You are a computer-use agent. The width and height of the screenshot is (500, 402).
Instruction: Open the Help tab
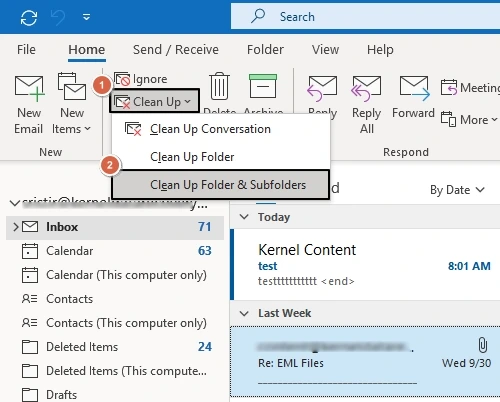coord(380,50)
